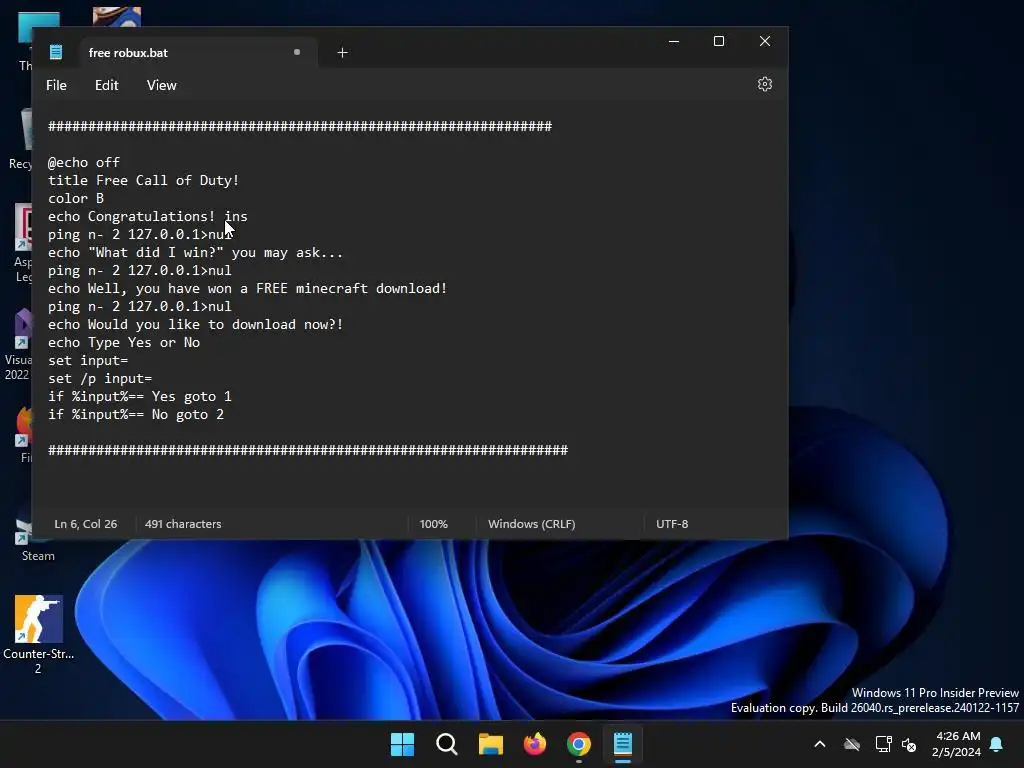Click Notepad icon in taskbar

623,744
